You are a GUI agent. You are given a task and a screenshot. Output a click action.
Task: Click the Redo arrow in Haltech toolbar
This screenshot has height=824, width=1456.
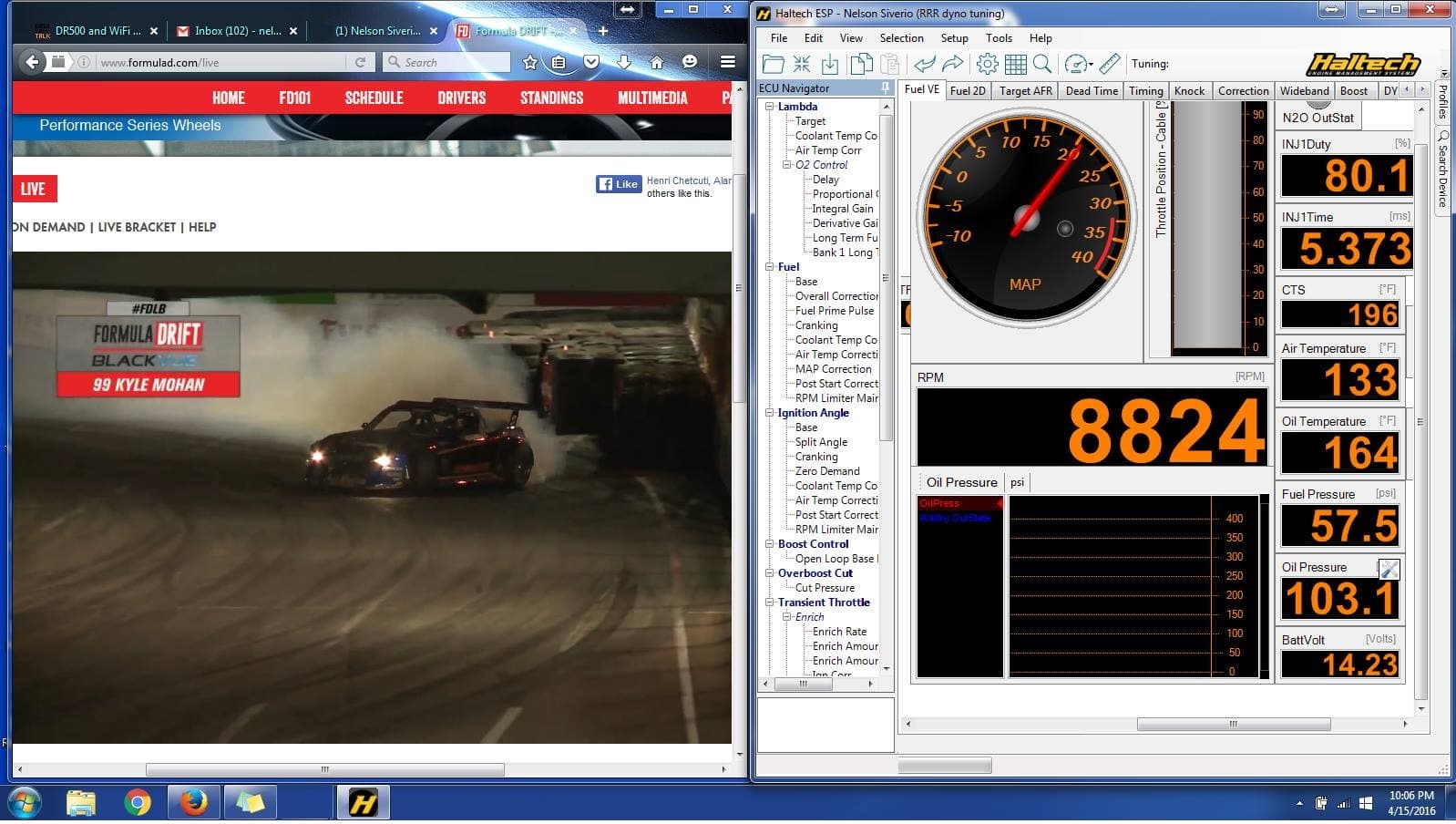point(953,64)
